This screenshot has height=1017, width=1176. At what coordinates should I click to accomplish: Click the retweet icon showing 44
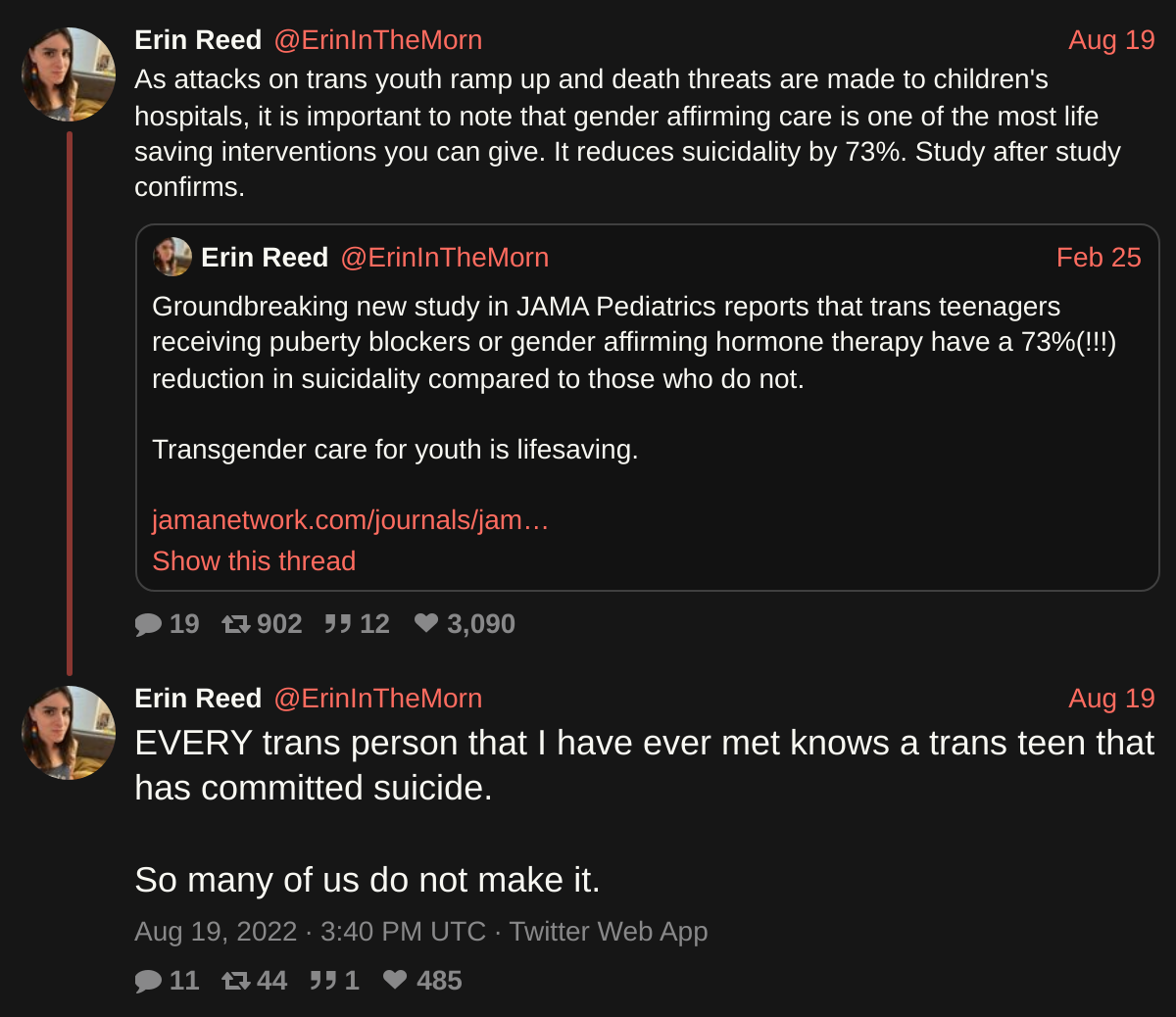pyautogui.click(x=236, y=981)
